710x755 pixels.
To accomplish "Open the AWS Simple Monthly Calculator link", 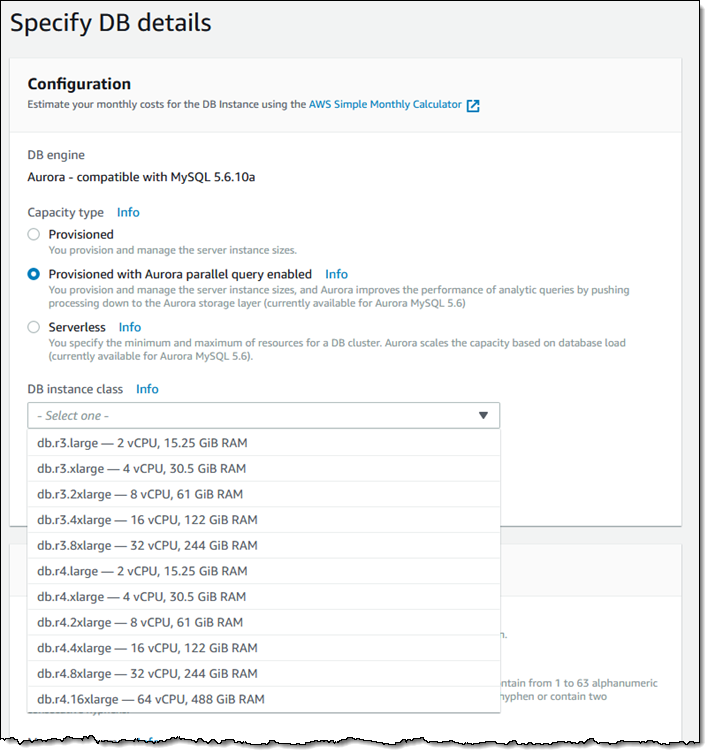I will 385,104.
